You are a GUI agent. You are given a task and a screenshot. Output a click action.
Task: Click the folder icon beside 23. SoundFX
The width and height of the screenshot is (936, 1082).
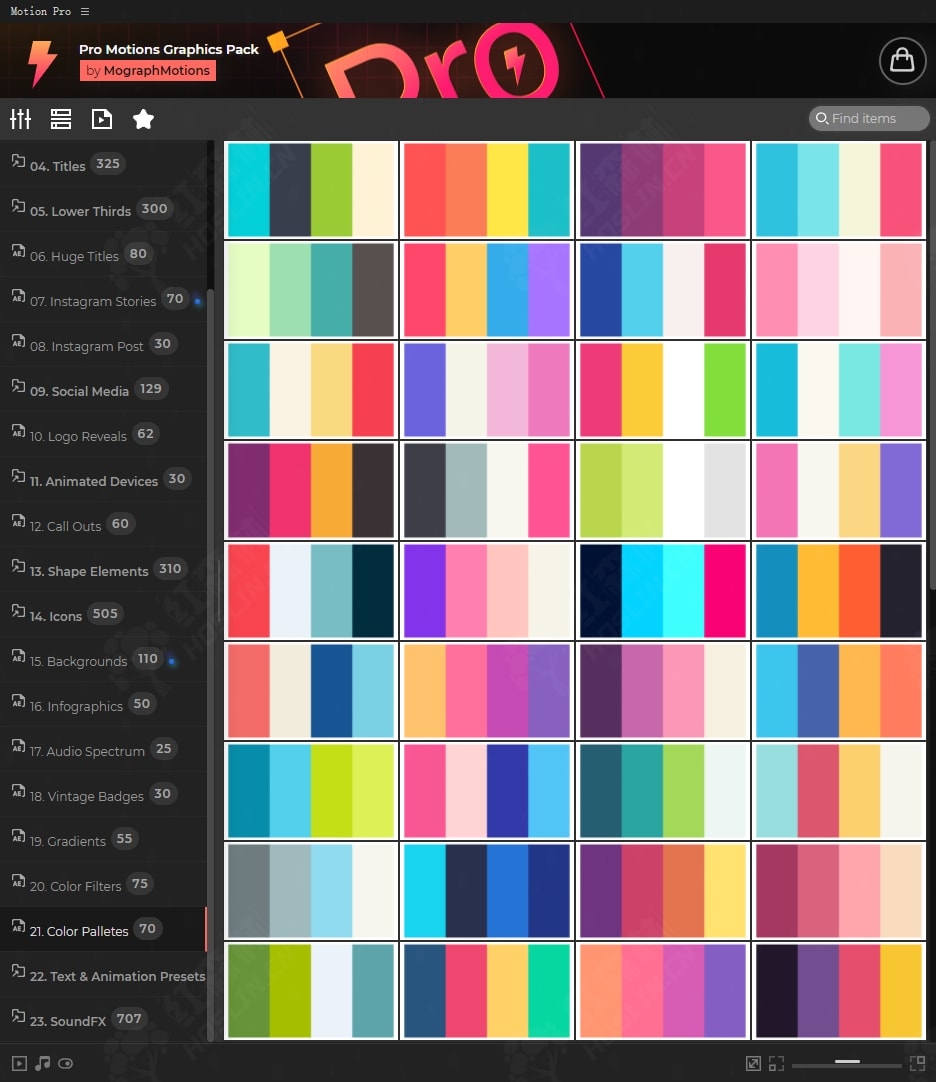18,1016
